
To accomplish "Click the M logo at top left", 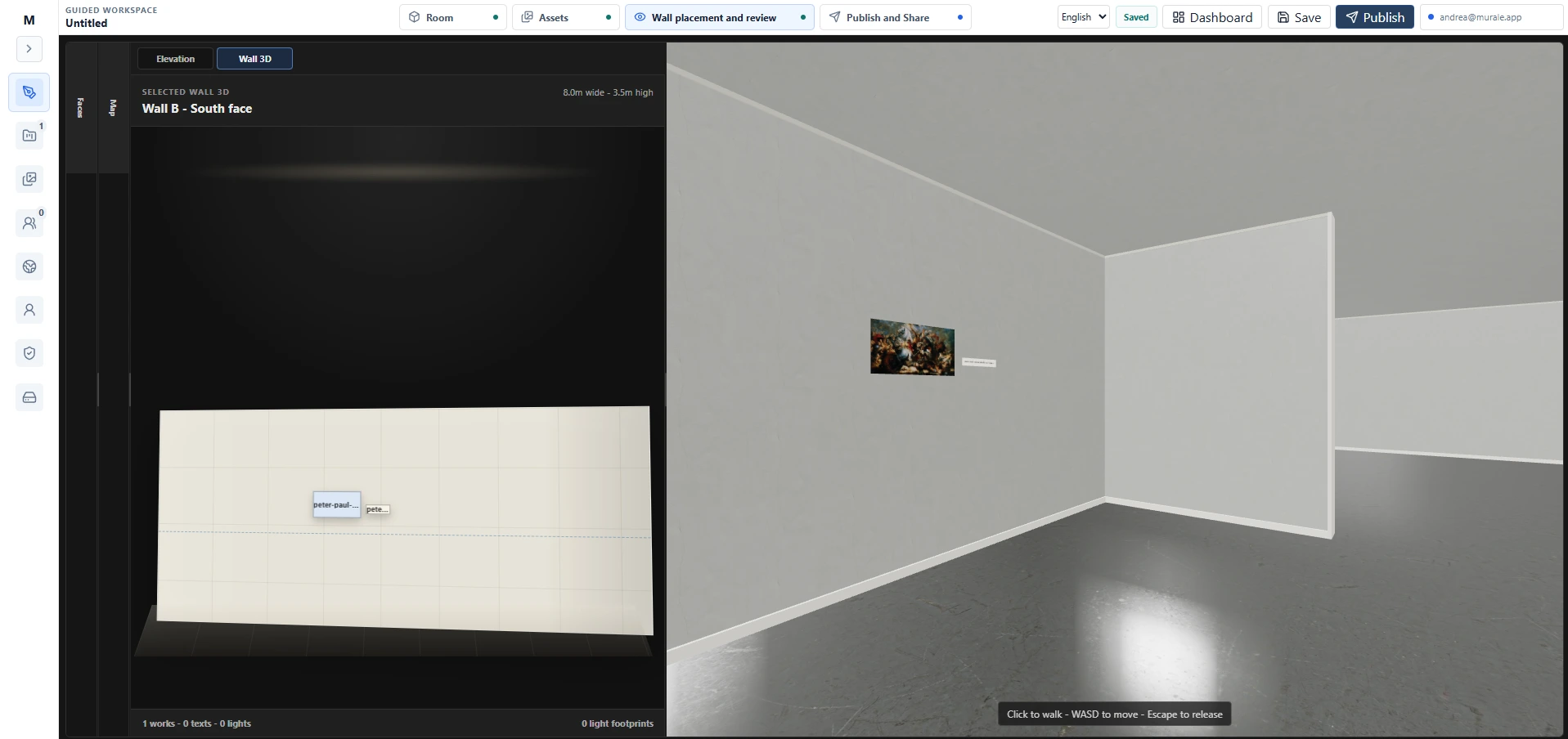I will click(x=29, y=20).
